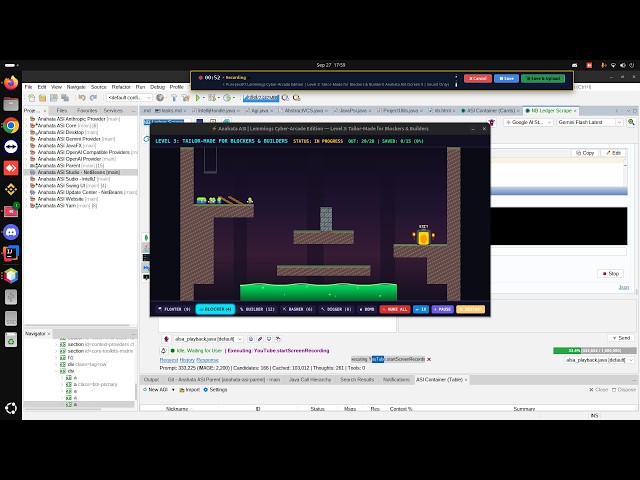Select the Bomb skill in Lemmings game
Image resolution: width=640 pixels, height=480 pixels.
click(x=367, y=309)
